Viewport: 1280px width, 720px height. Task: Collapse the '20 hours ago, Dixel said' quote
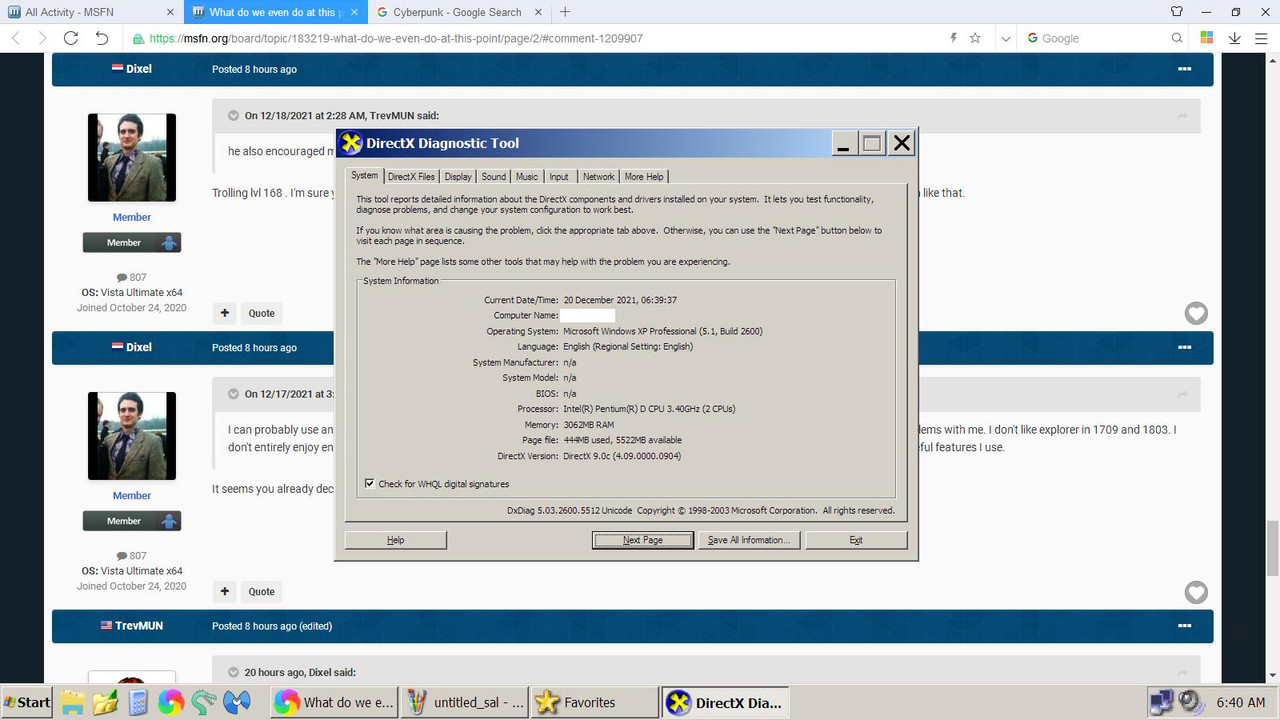coord(234,672)
